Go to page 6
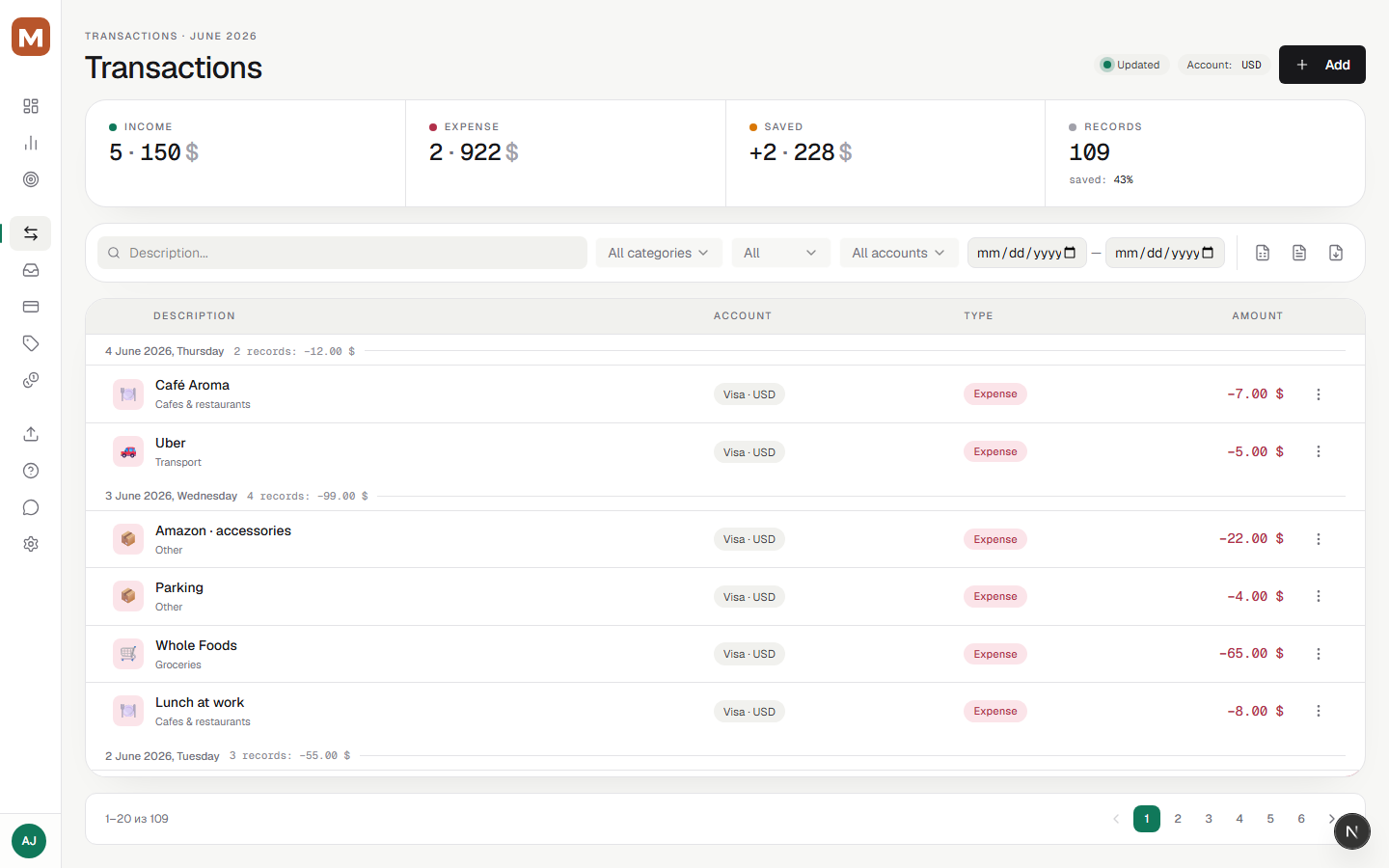1389x868 pixels. pos(1301,819)
